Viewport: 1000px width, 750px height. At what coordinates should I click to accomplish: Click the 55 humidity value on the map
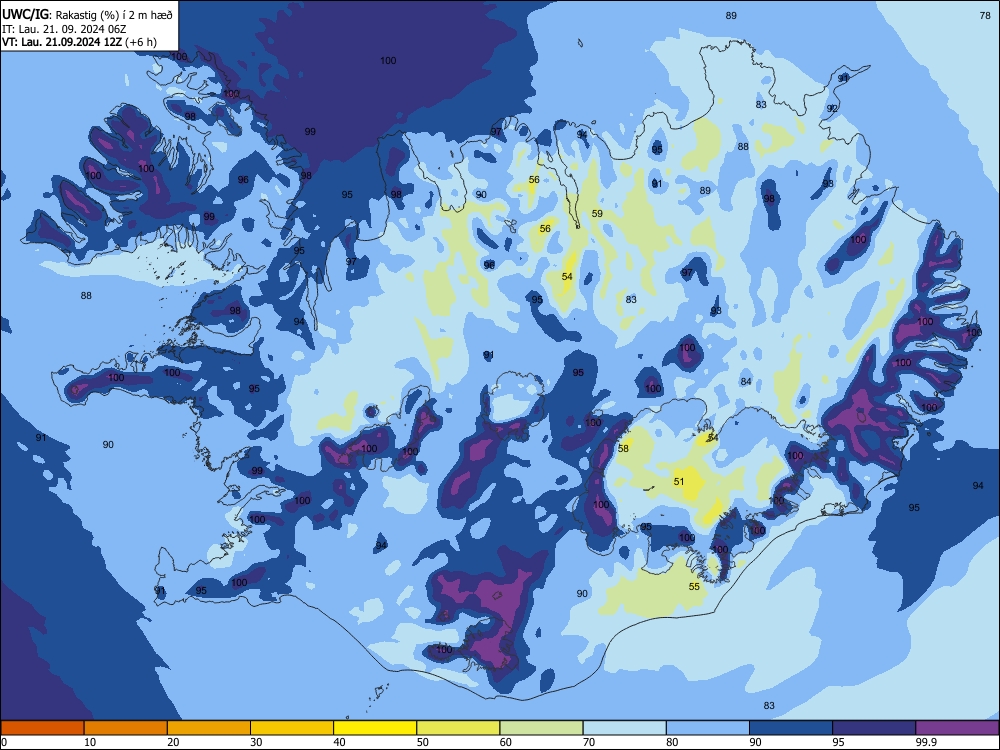pos(694,586)
